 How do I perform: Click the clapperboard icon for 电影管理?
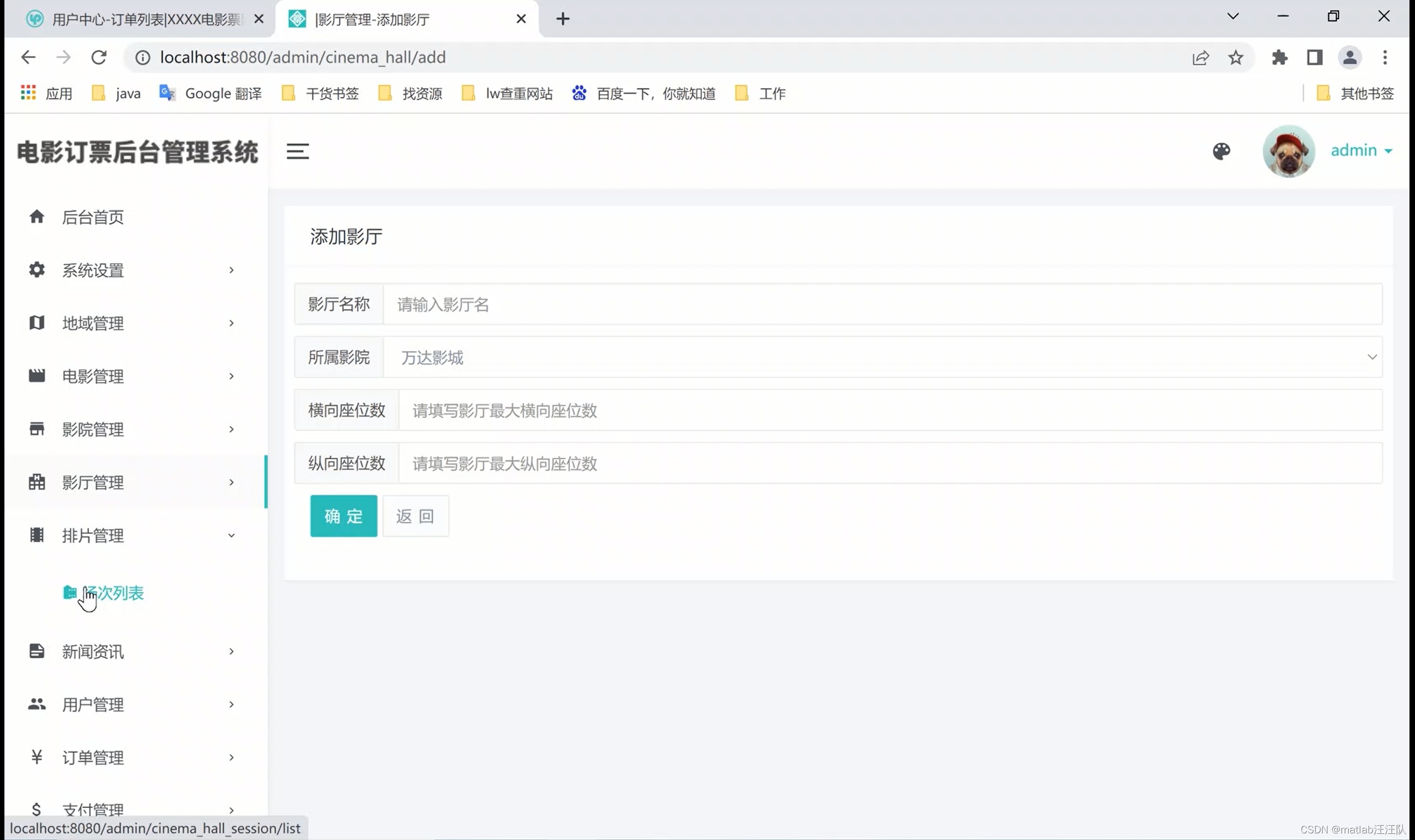37,375
